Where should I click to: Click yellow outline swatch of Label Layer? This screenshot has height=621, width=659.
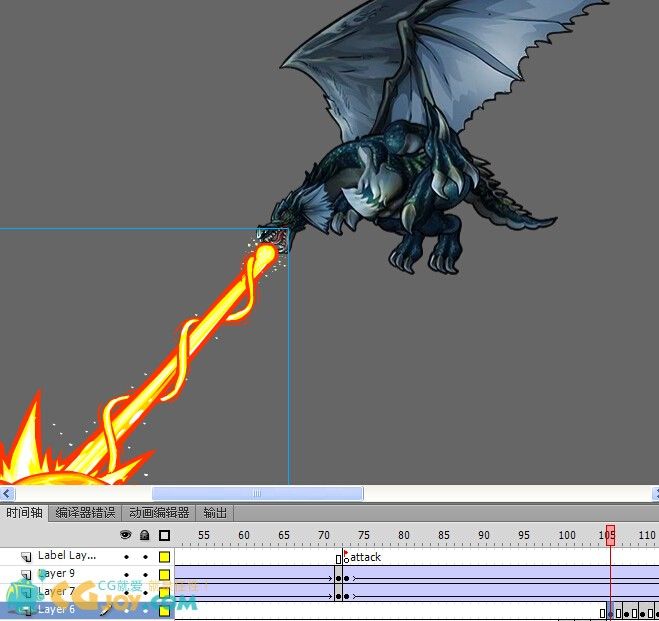click(164, 557)
